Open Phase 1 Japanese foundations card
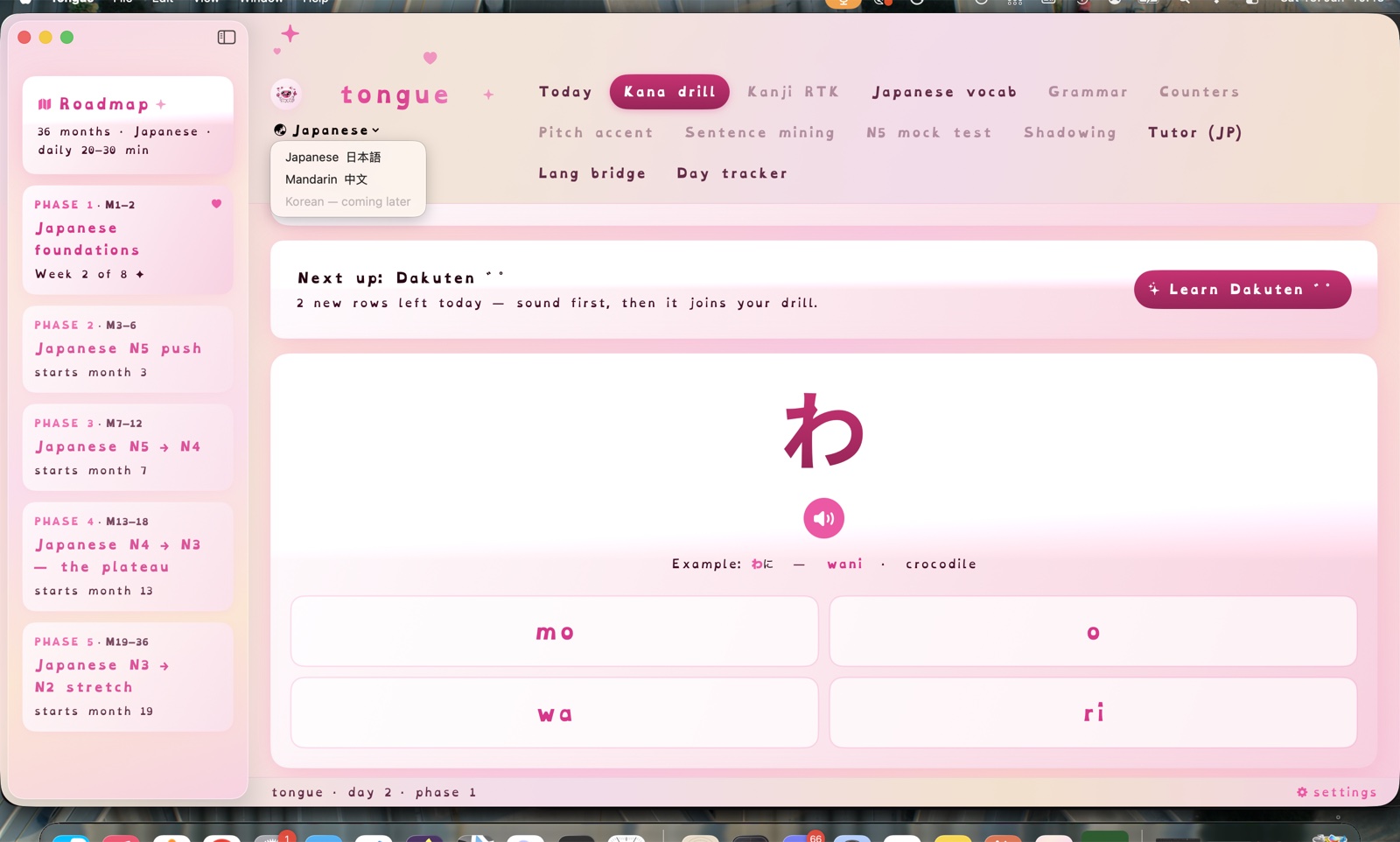 point(128,240)
